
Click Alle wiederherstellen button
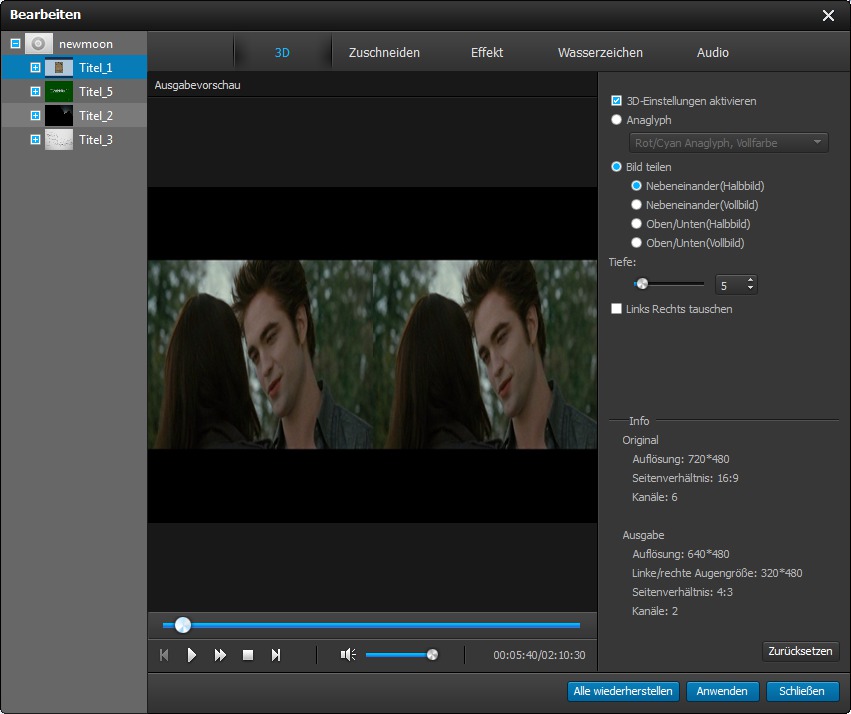coord(623,691)
